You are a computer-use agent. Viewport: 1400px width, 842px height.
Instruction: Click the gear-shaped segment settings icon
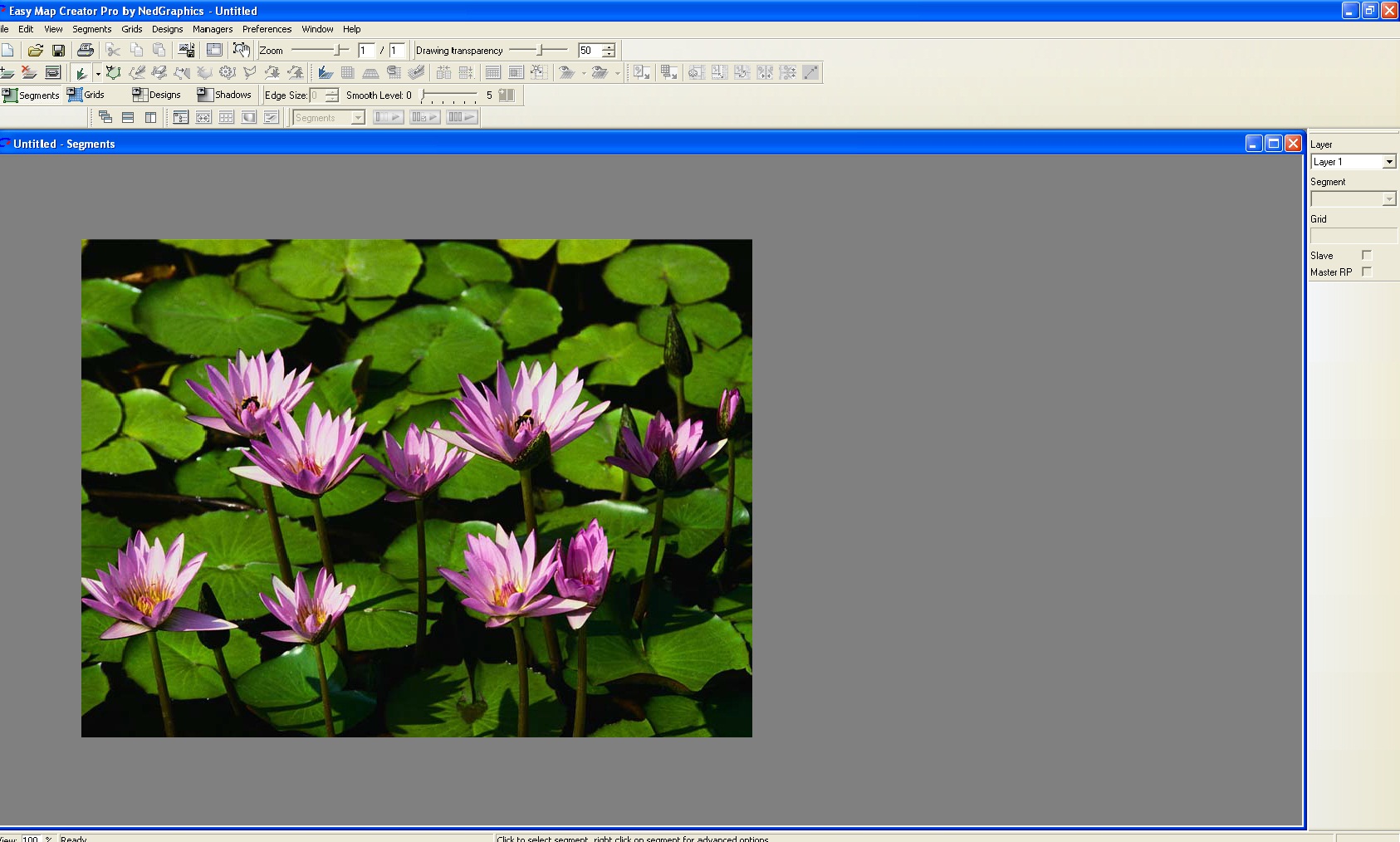tap(227, 72)
